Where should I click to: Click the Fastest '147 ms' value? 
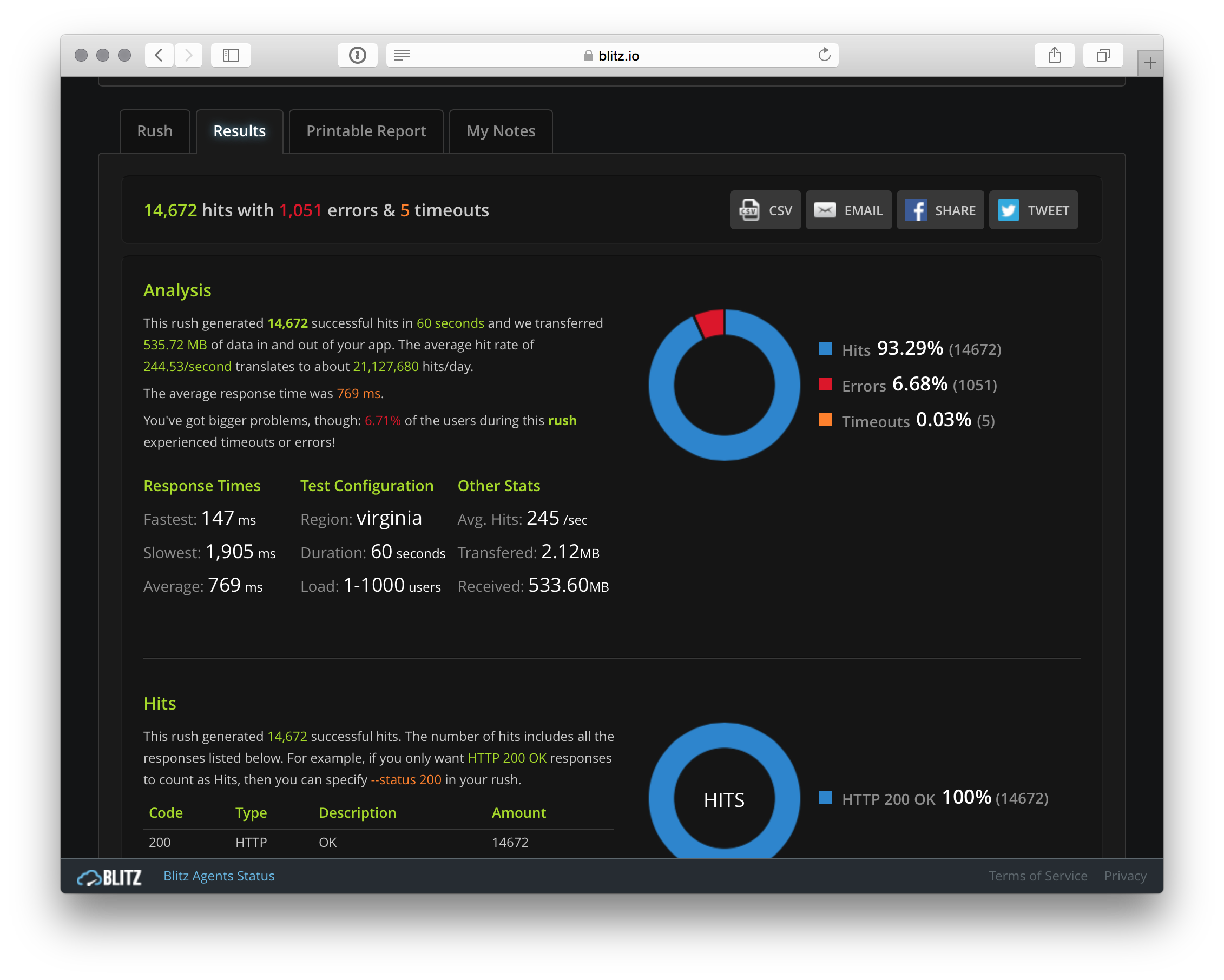[x=228, y=518]
